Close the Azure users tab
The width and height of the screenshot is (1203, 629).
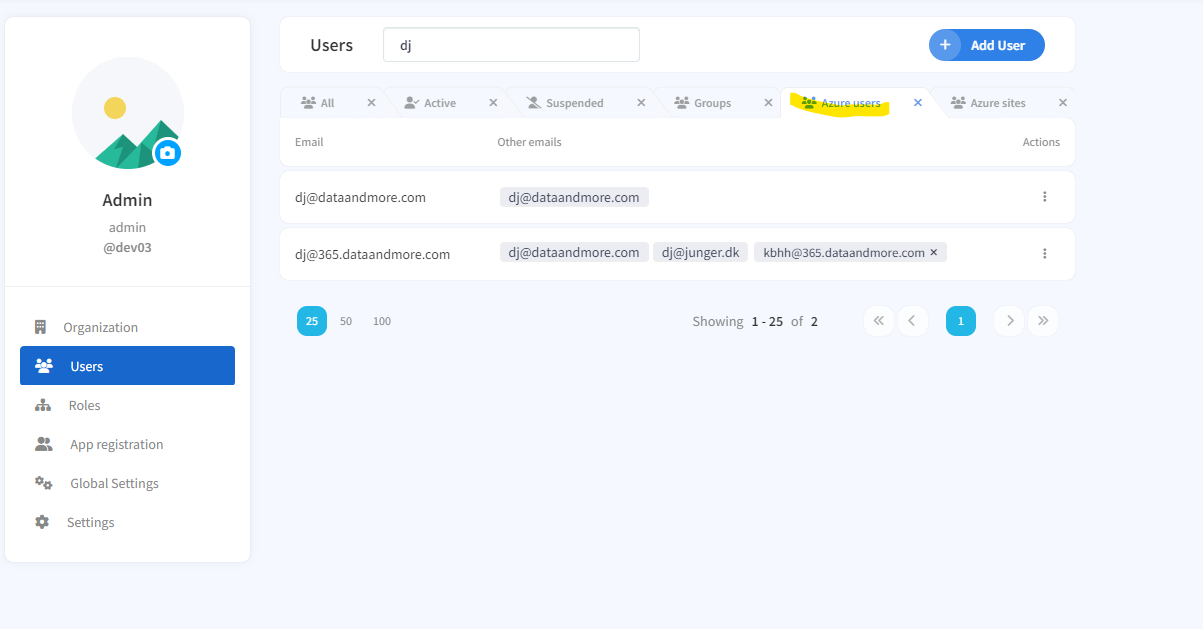point(918,103)
